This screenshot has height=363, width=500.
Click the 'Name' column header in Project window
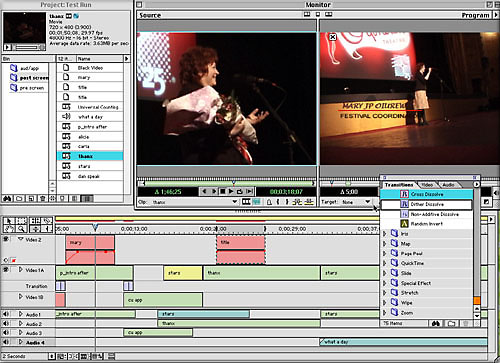pos(100,59)
